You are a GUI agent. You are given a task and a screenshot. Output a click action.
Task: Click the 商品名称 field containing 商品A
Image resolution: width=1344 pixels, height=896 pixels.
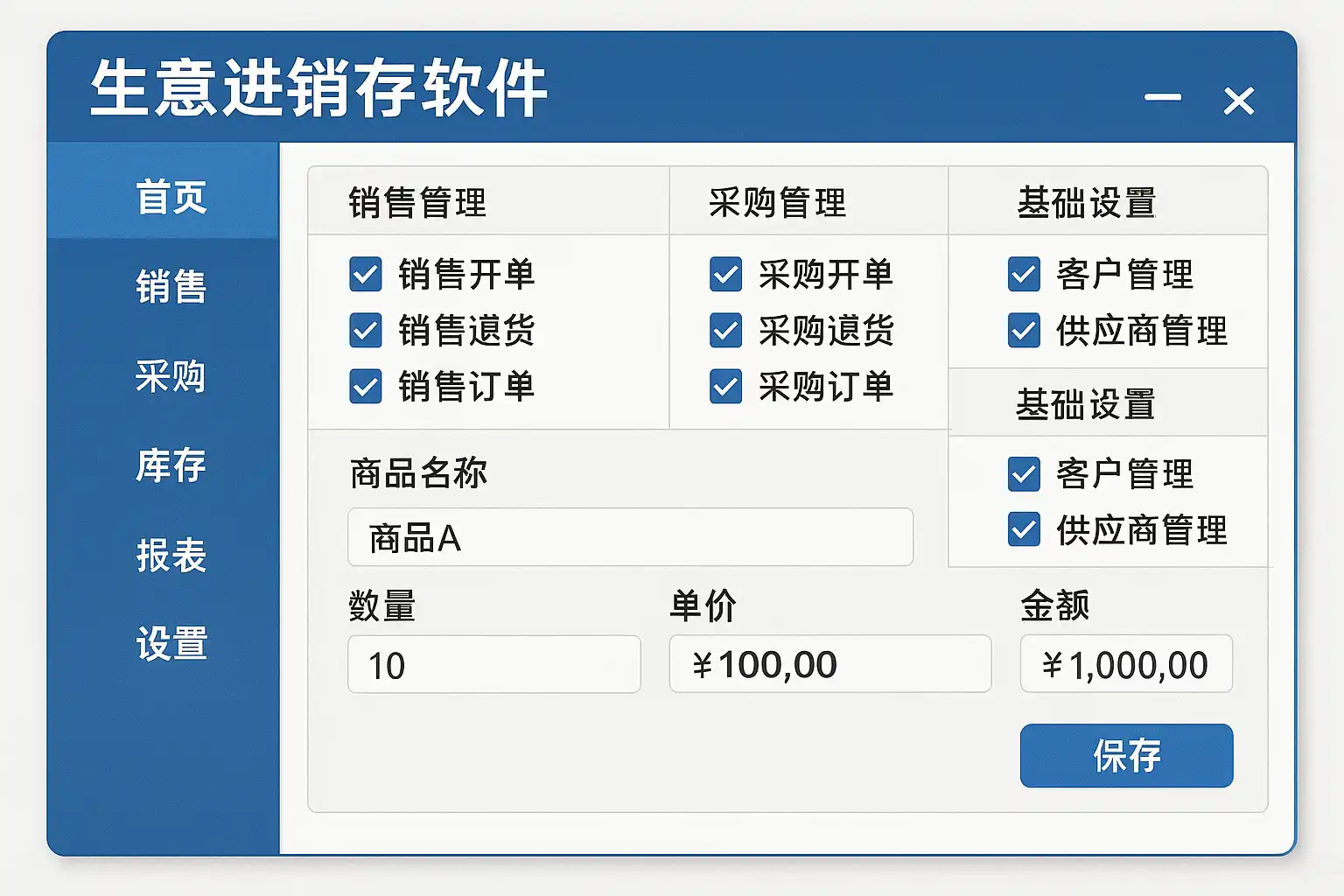click(630, 537)
